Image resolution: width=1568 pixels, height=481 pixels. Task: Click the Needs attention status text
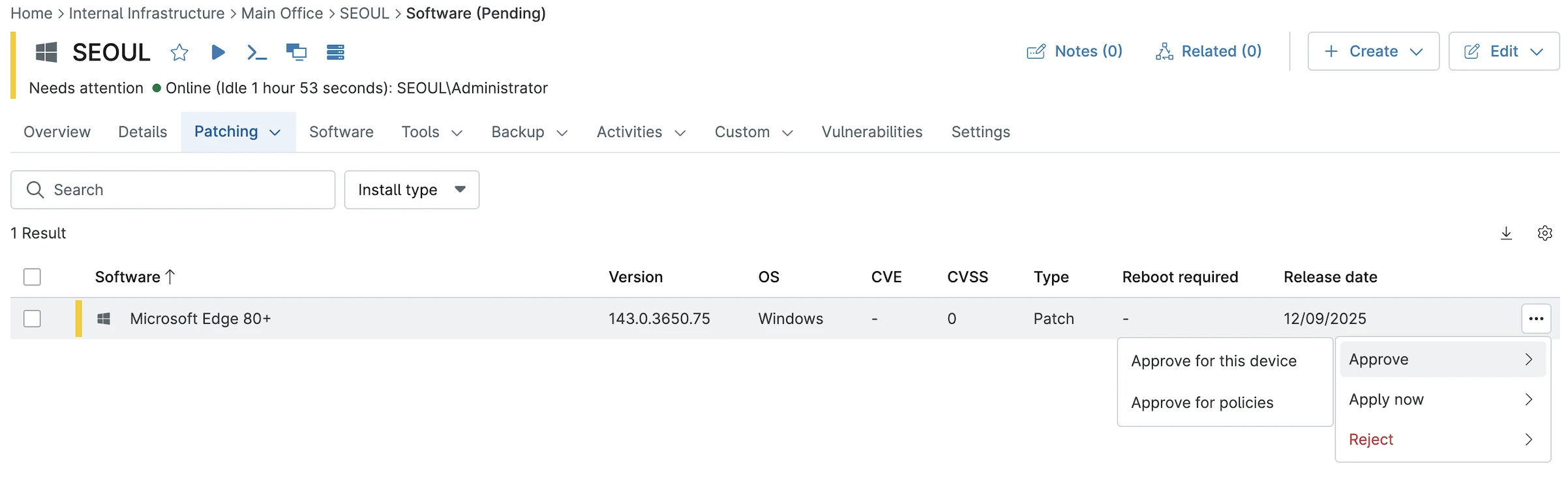pos(86,88)
